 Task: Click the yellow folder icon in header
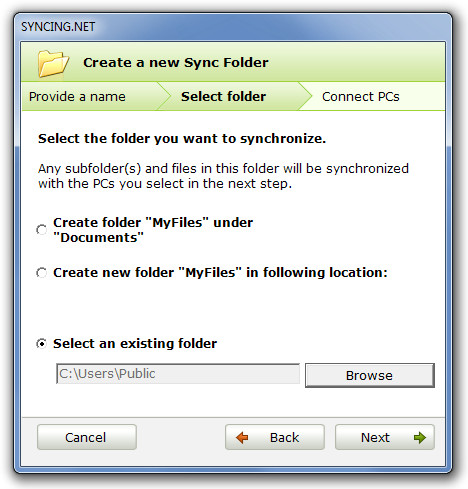click(x=53, y=63)
